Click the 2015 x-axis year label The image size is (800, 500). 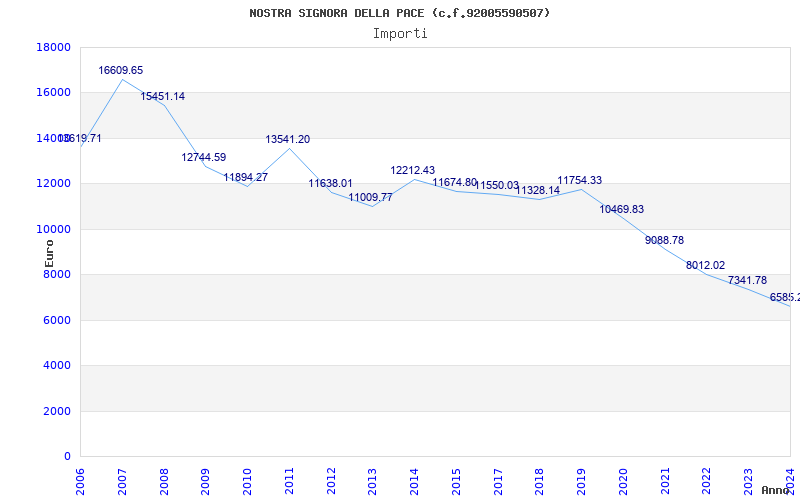[x=456, y=481]
